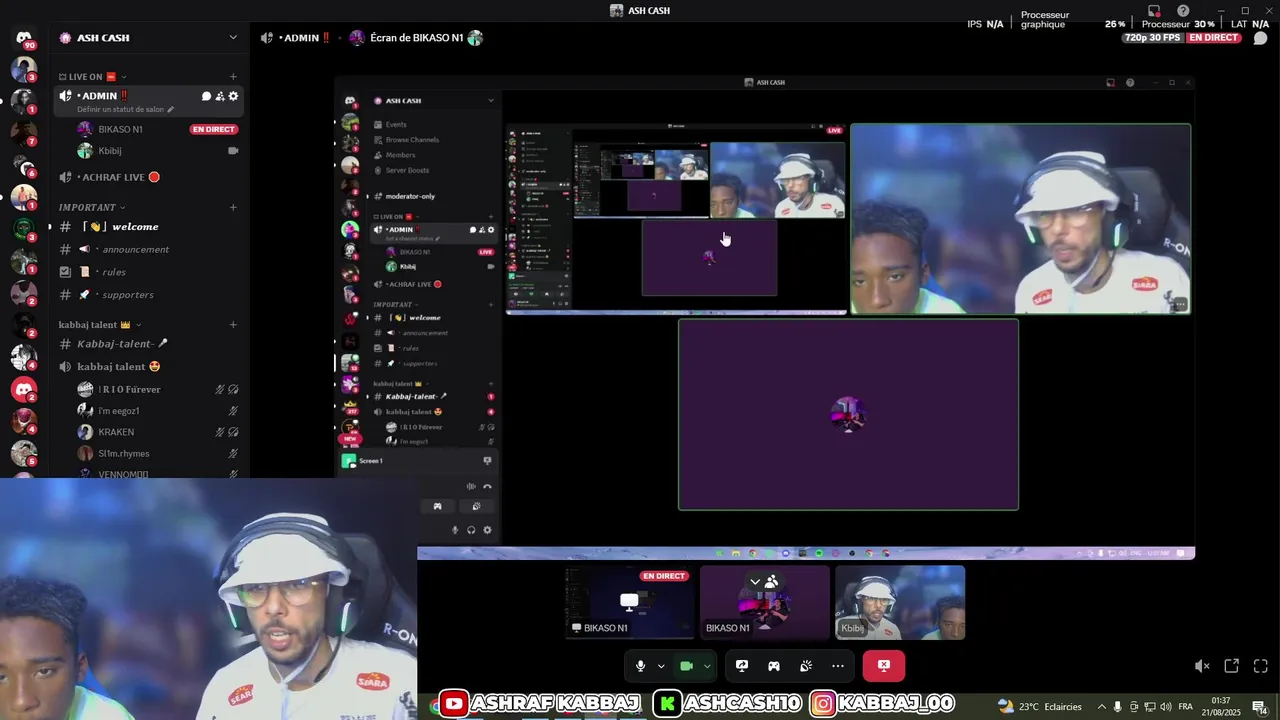The height and width of the screenshot is (720, 1280).
Task: Open Windows notification center icon
Action: (x=1260, y=707)
